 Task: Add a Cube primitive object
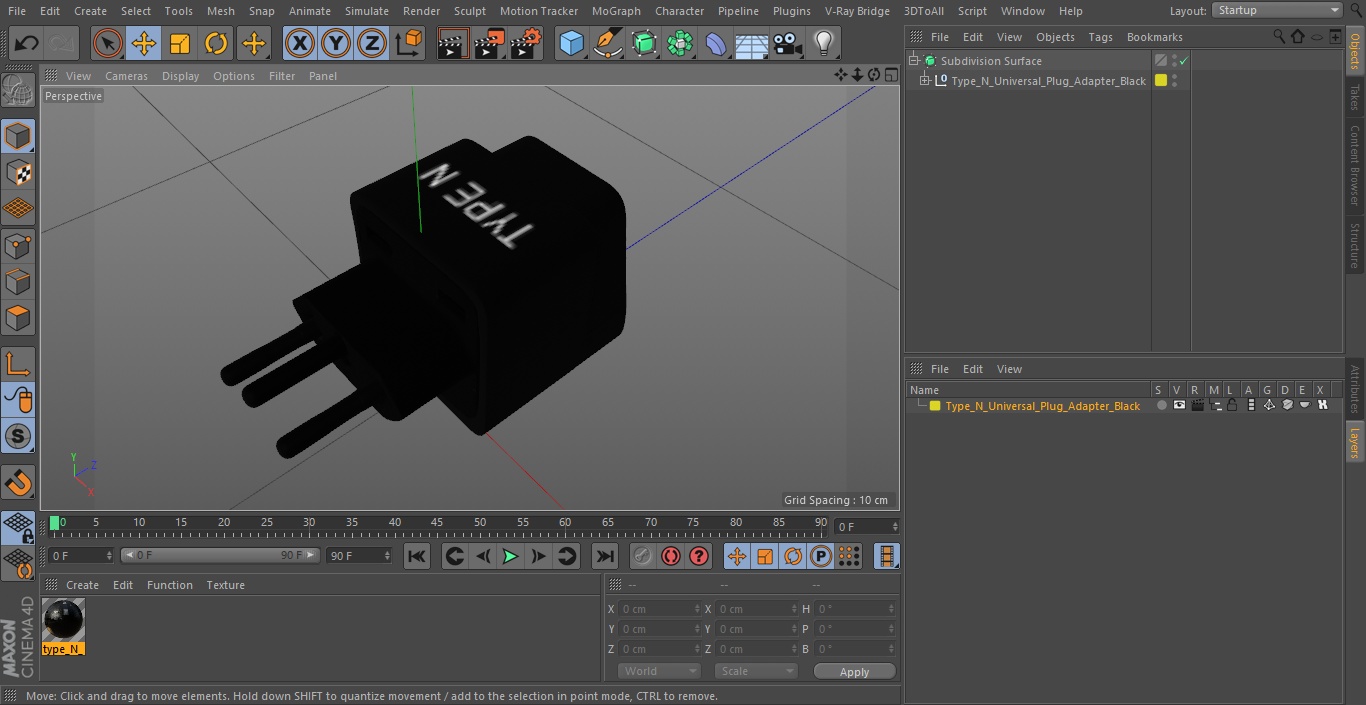click(571, 43)
